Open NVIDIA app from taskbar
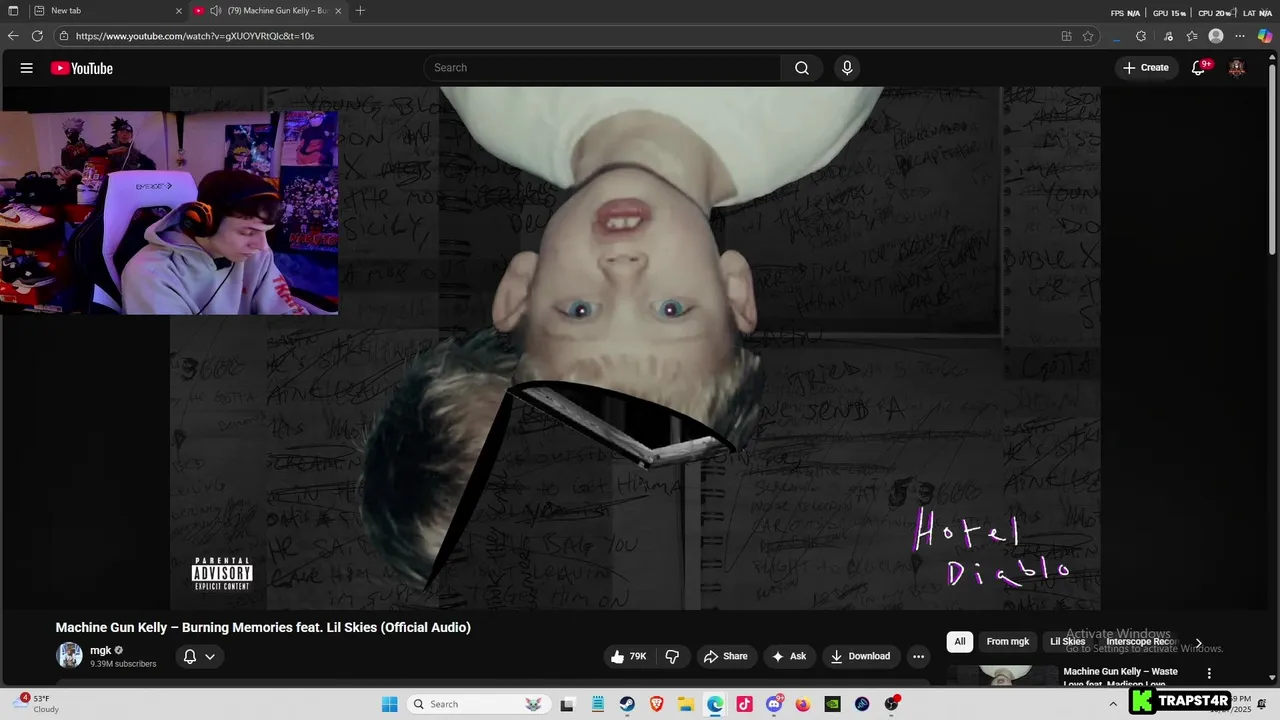 click(x=832, y=704)
